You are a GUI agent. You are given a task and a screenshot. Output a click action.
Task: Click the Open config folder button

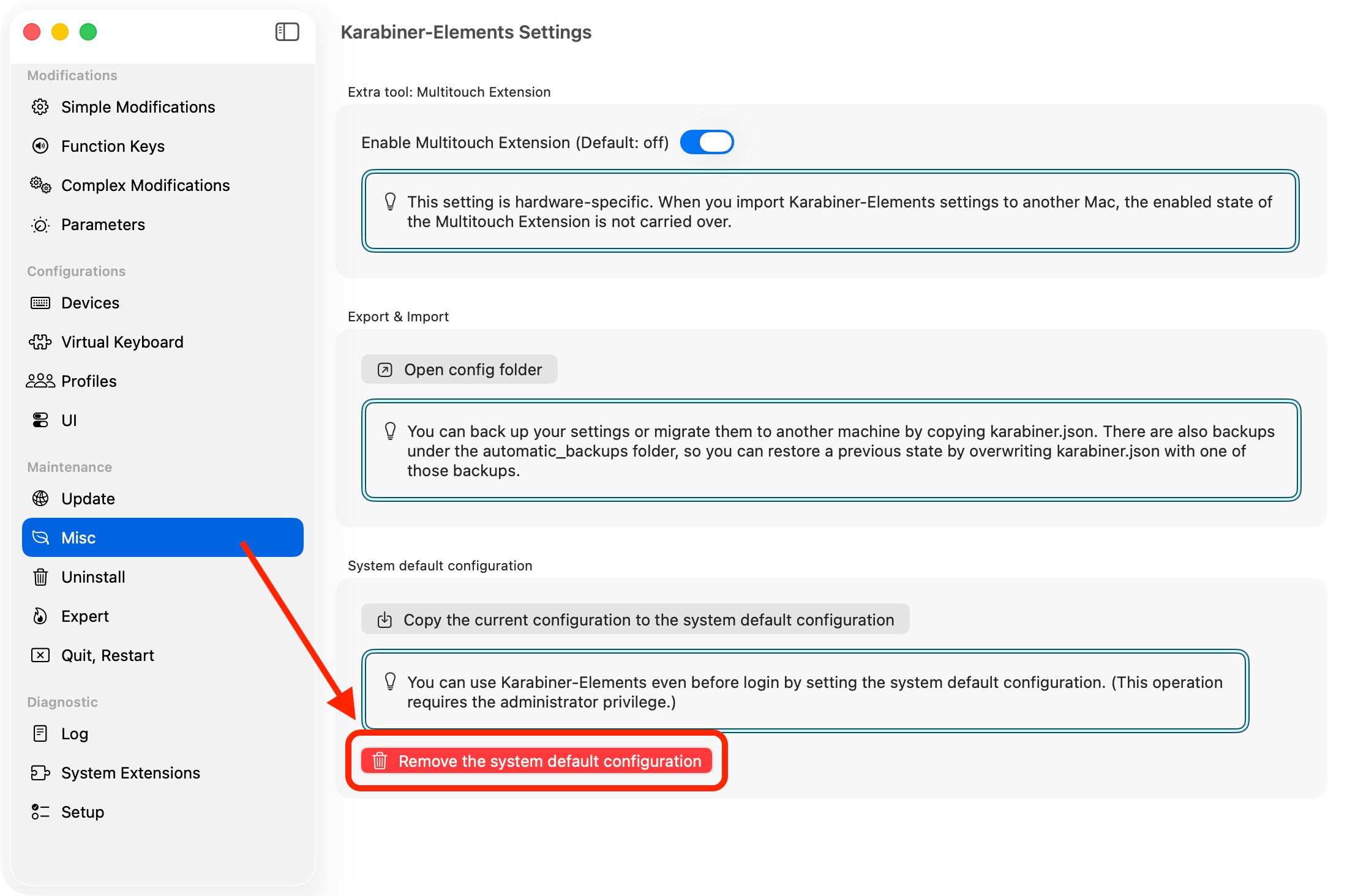coord(459,370)
